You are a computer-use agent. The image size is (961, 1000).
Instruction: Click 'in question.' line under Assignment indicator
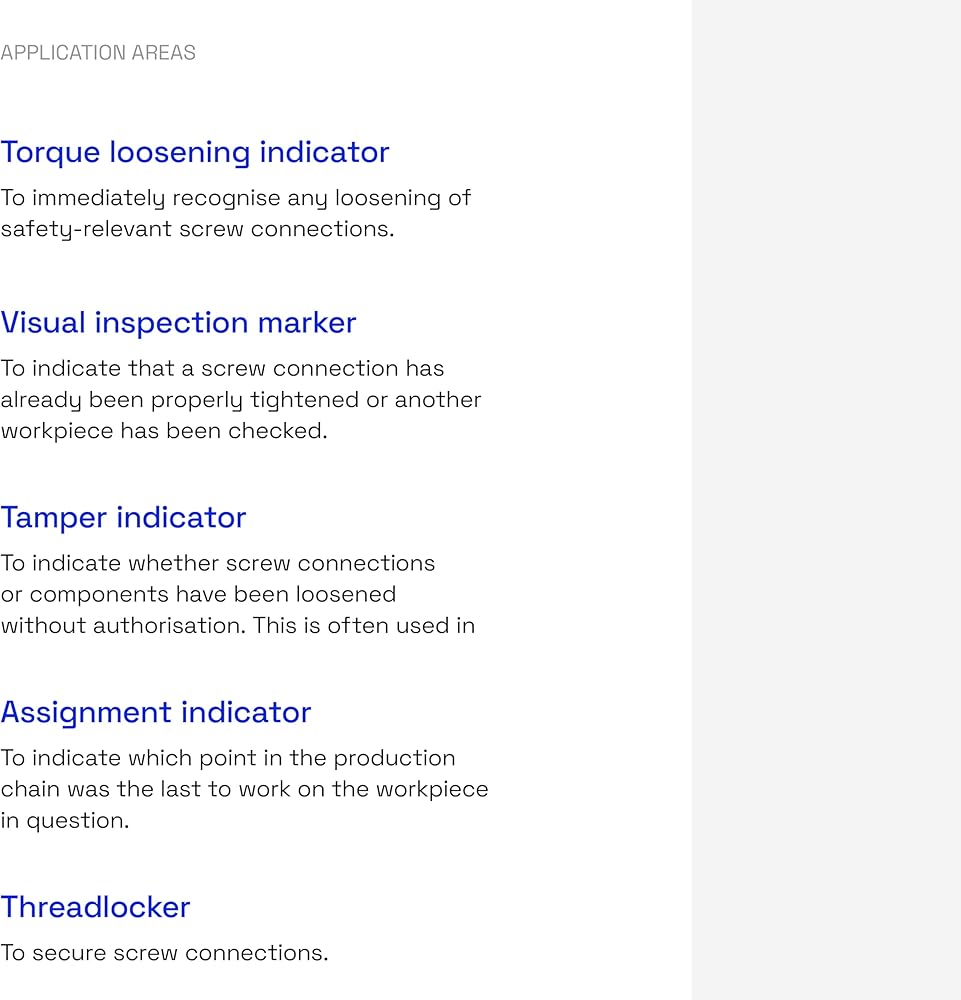coord(64,821)
